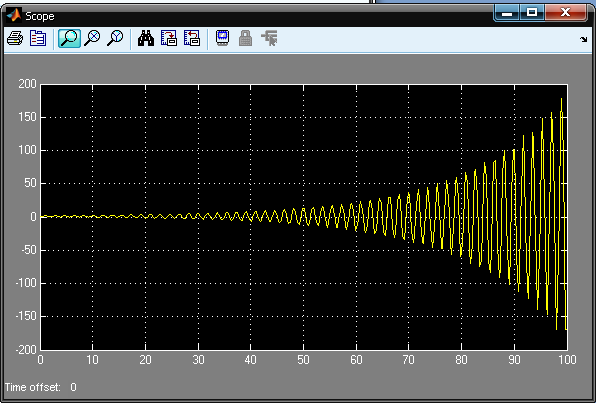This screenshot has width=596, height=403.
Task: Click the y-axis label -50
Action: point(29,250)
